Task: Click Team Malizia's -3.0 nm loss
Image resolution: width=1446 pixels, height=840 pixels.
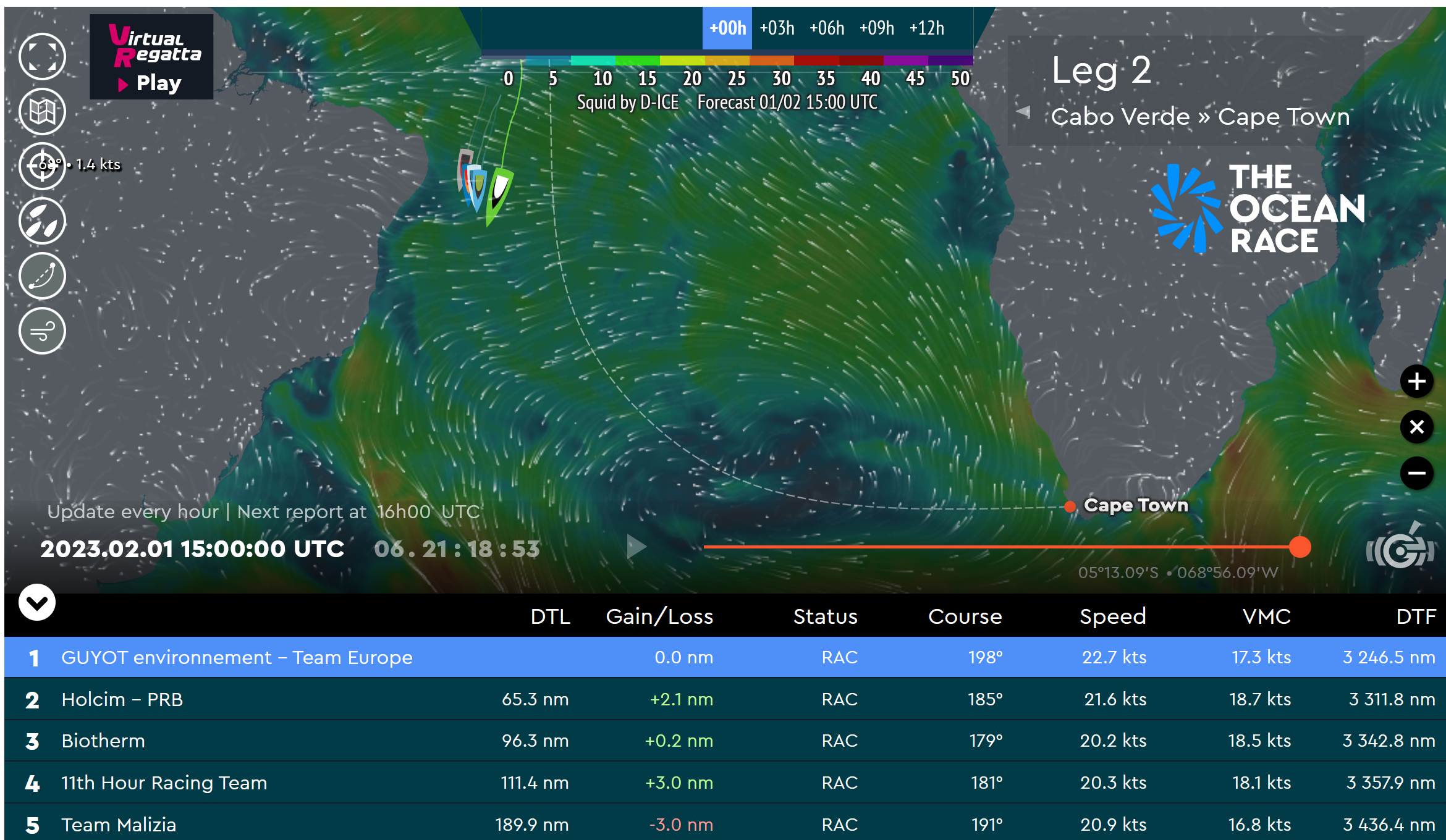Action: [681, 825]
